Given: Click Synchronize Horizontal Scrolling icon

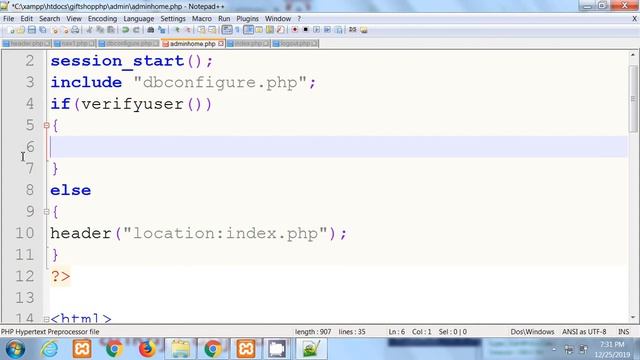Looking at the screenshot, I should [212, 30].
